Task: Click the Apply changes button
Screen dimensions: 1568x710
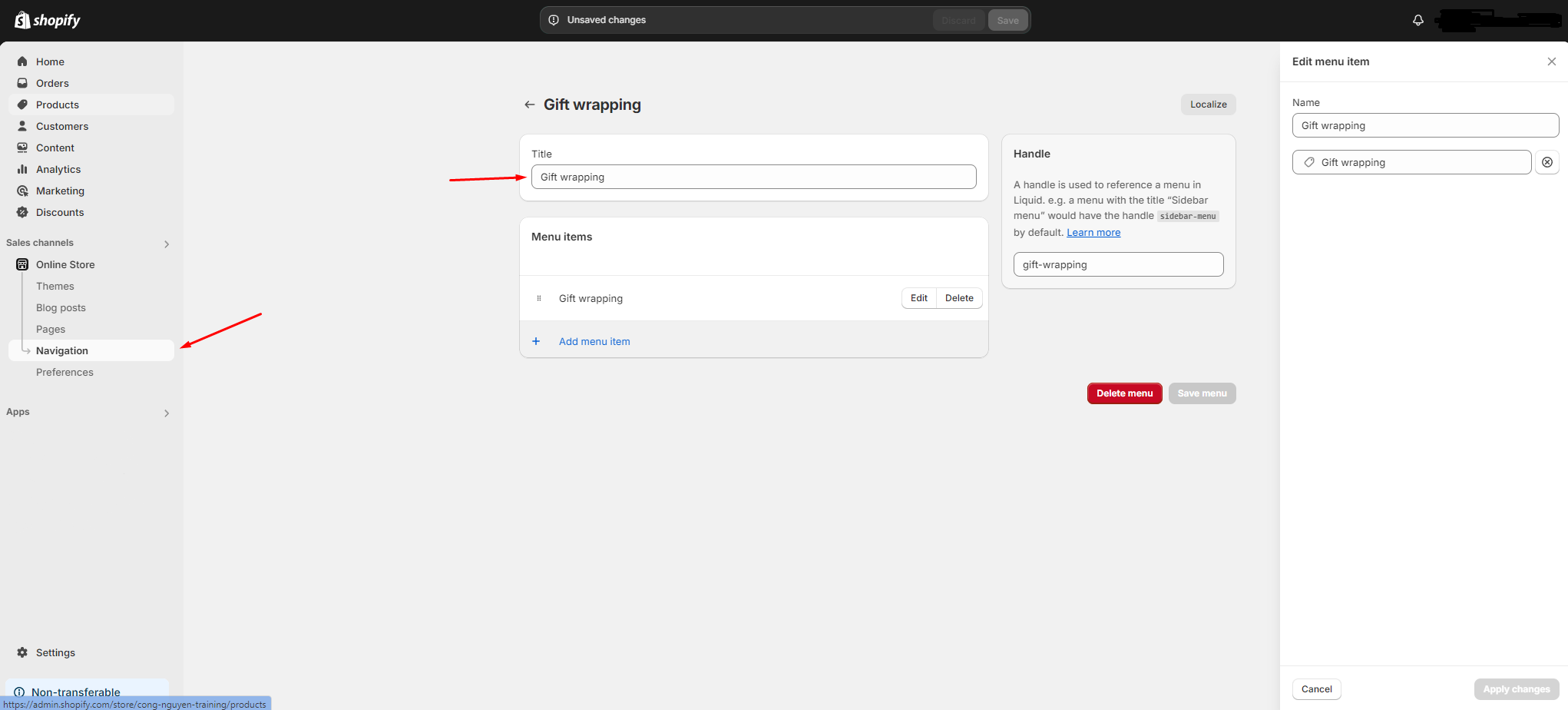Action: coord(1516,689)
